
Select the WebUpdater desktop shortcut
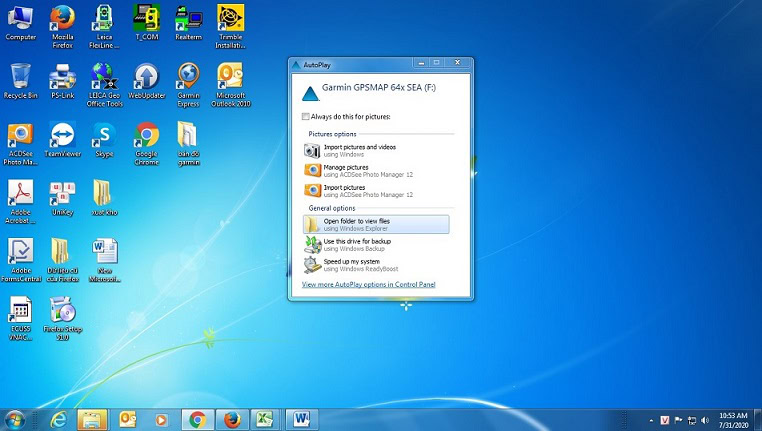(147, 81)
